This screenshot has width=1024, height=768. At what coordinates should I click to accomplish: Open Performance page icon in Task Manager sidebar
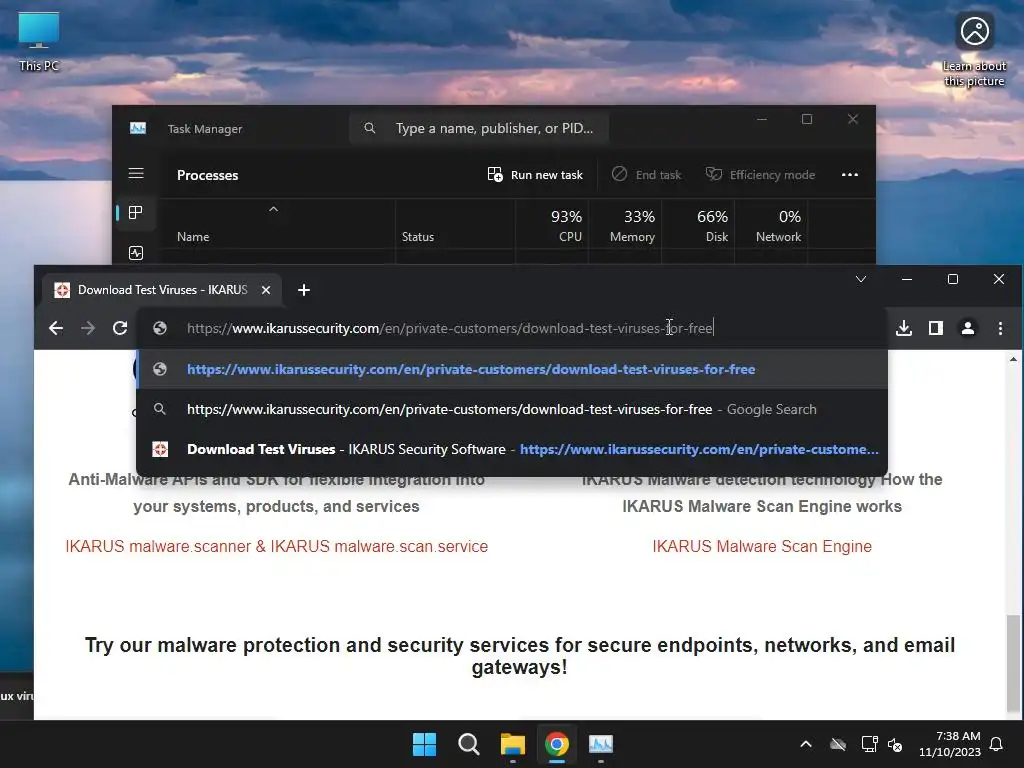click(136, 253)
